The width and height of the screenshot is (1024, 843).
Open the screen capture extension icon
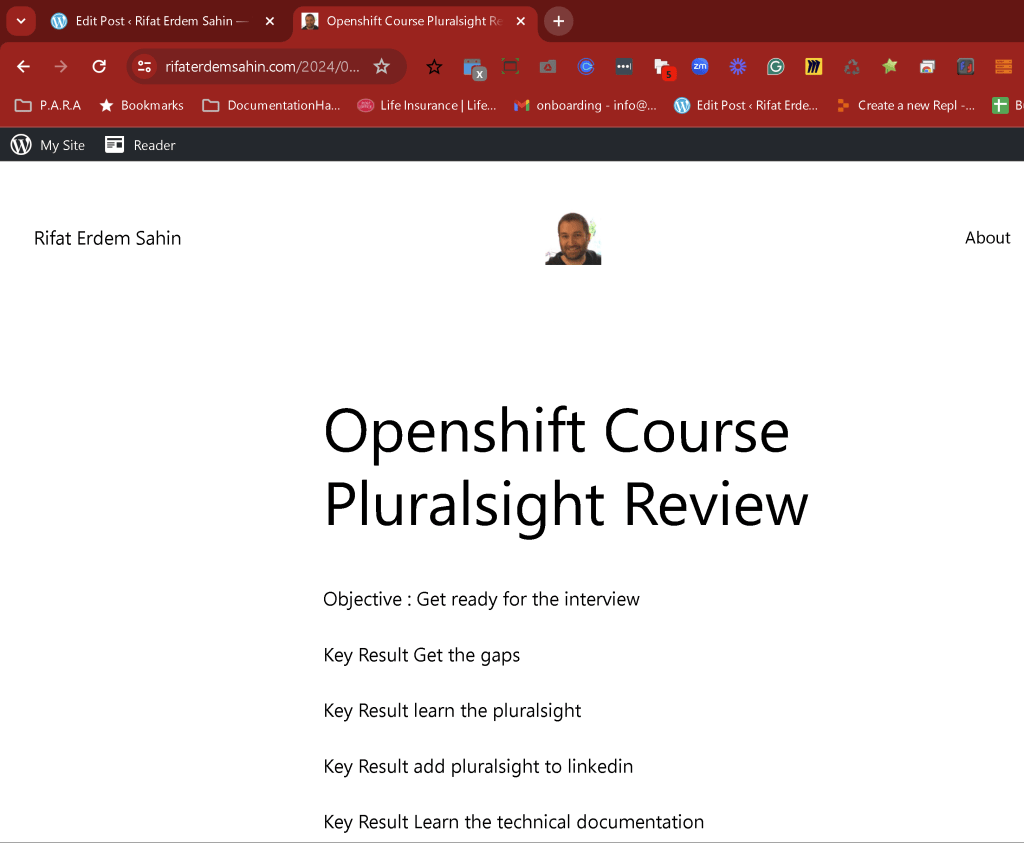510,67
